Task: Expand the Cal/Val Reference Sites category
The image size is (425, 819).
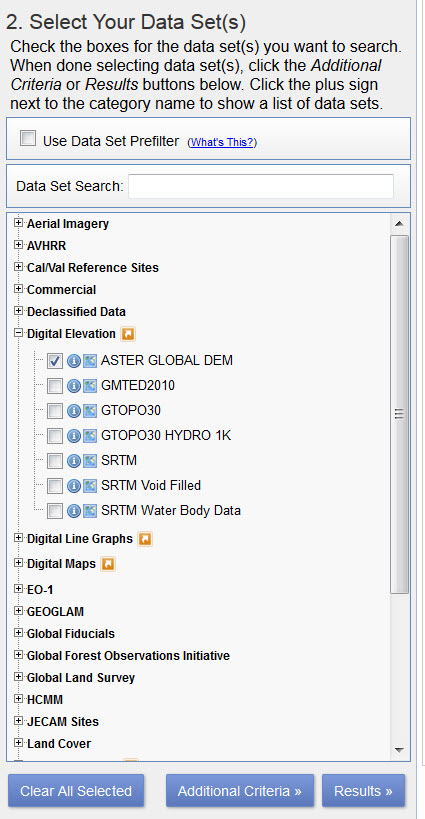Action: [19, 267]
